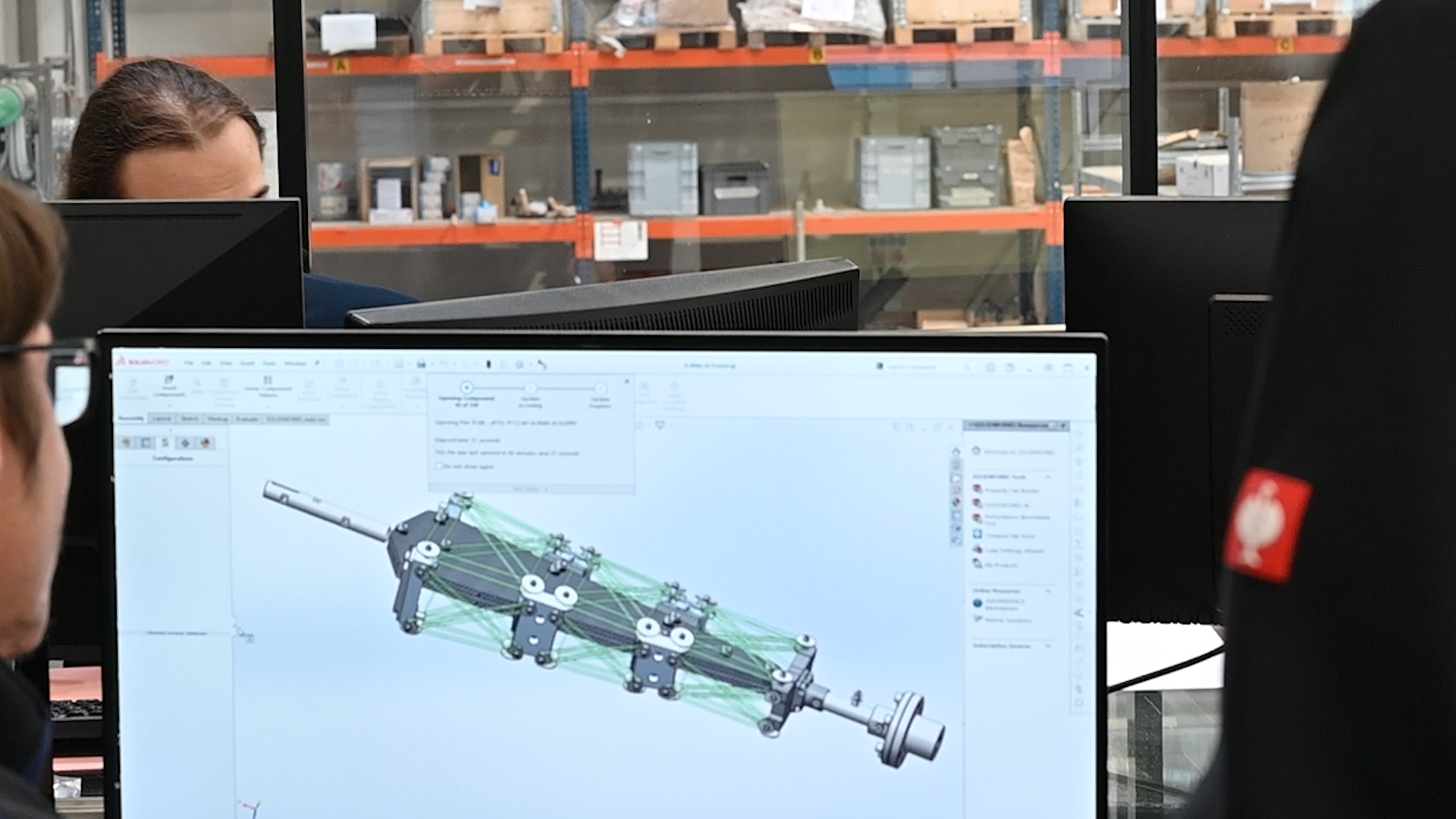
Task: Click the Print icon in top toolbar
Action: 421,364
